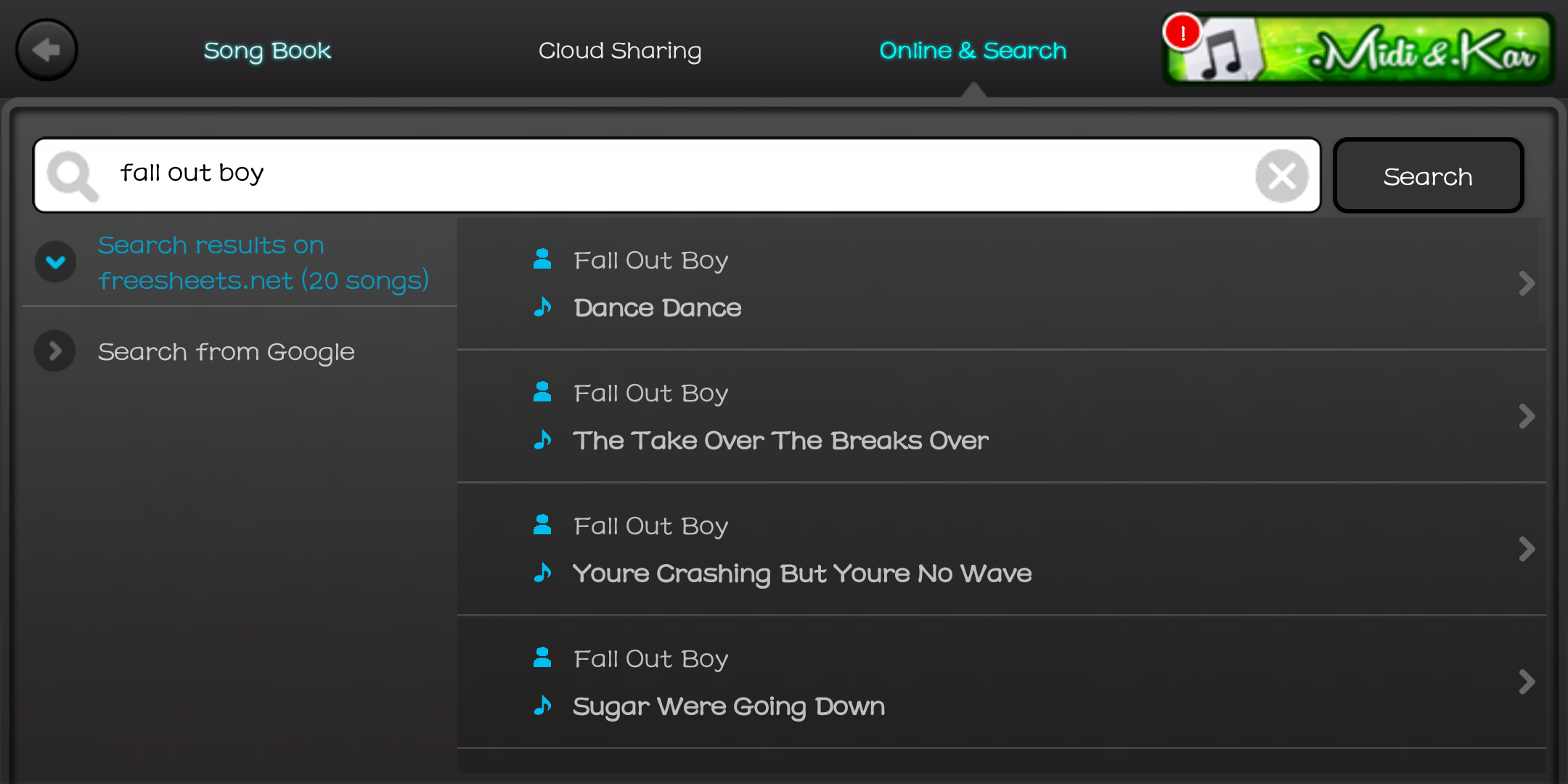Clear the search field with the X
Screen dimensions: 1568x784
click(x=1281, y=176)
